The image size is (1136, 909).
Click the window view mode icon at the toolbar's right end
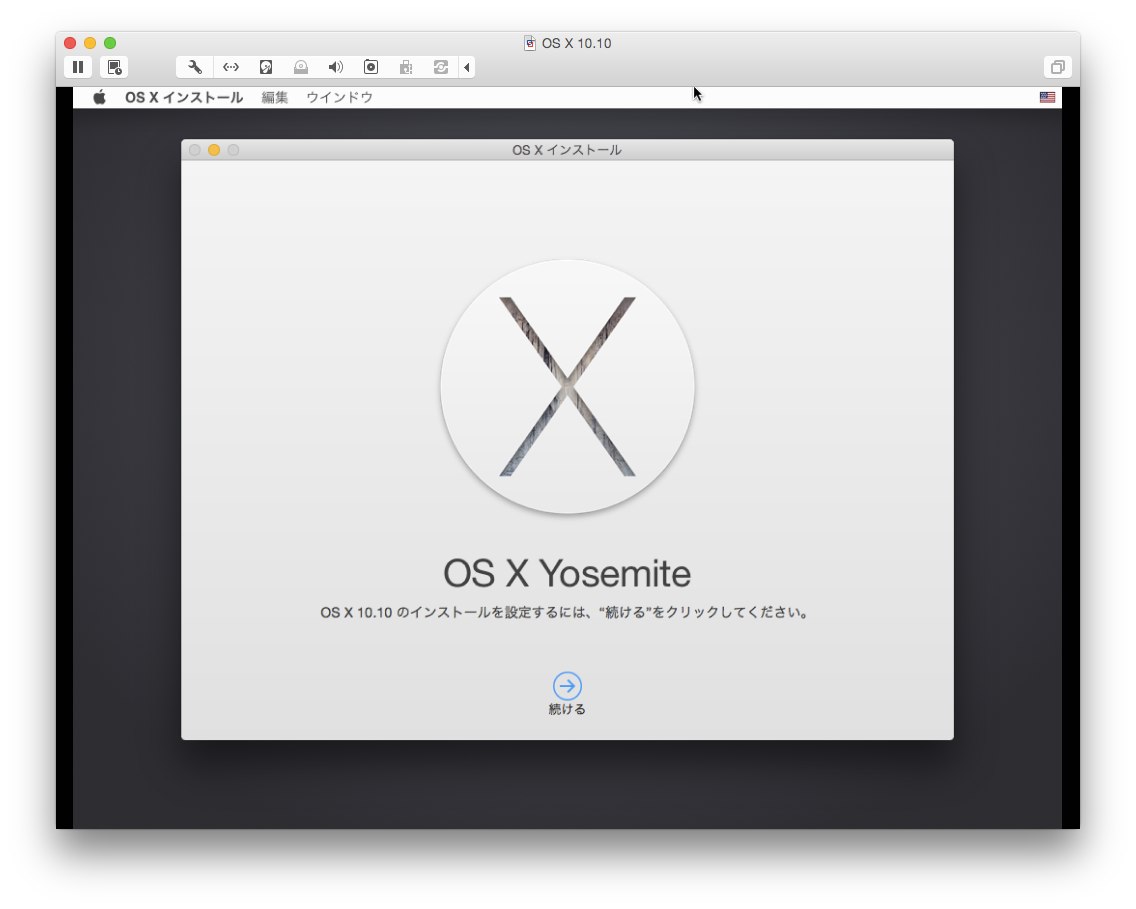pyautogui.click(x=1058, y=67)
